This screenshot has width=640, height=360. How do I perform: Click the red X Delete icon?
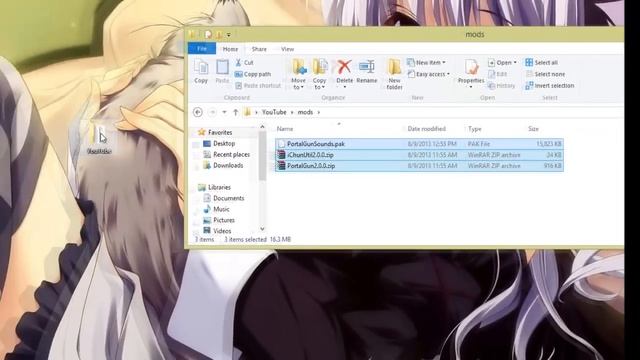click(x=344, y=67)
